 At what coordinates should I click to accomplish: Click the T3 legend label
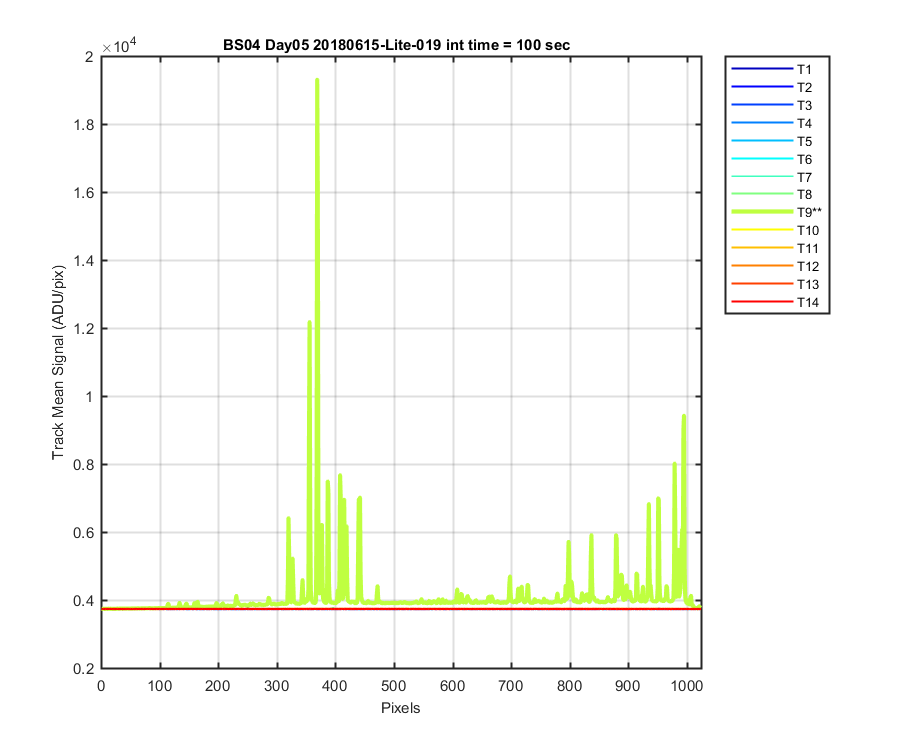(x=804, y=106)
